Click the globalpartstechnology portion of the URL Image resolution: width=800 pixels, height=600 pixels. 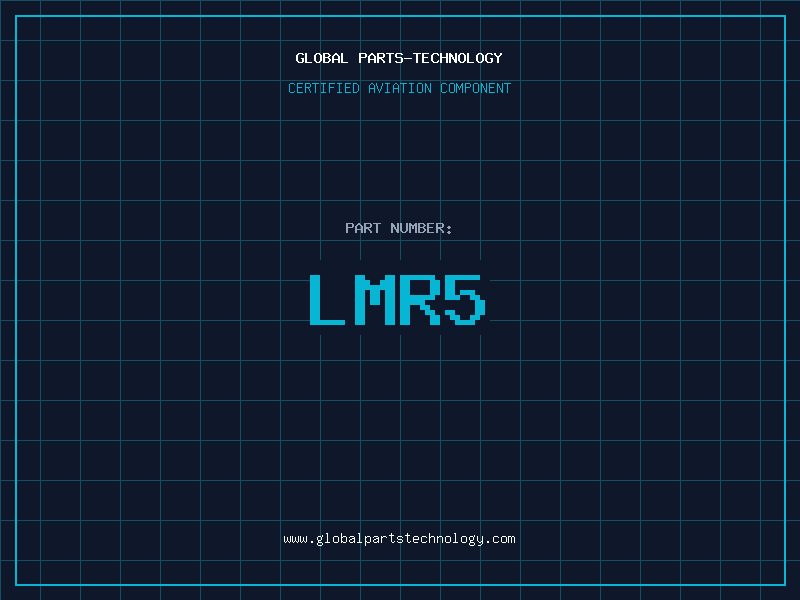(x=400, y=539)
